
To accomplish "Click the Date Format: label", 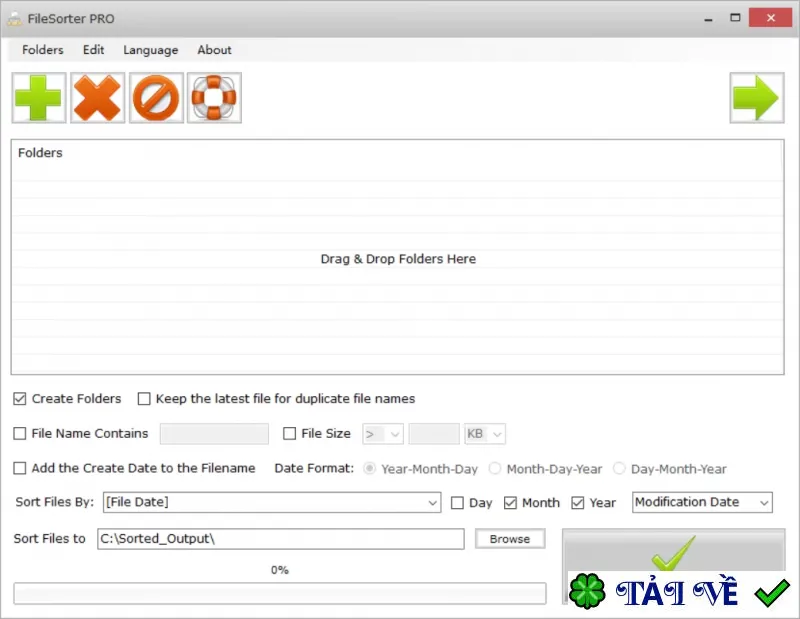I will [x=314, y=468].
